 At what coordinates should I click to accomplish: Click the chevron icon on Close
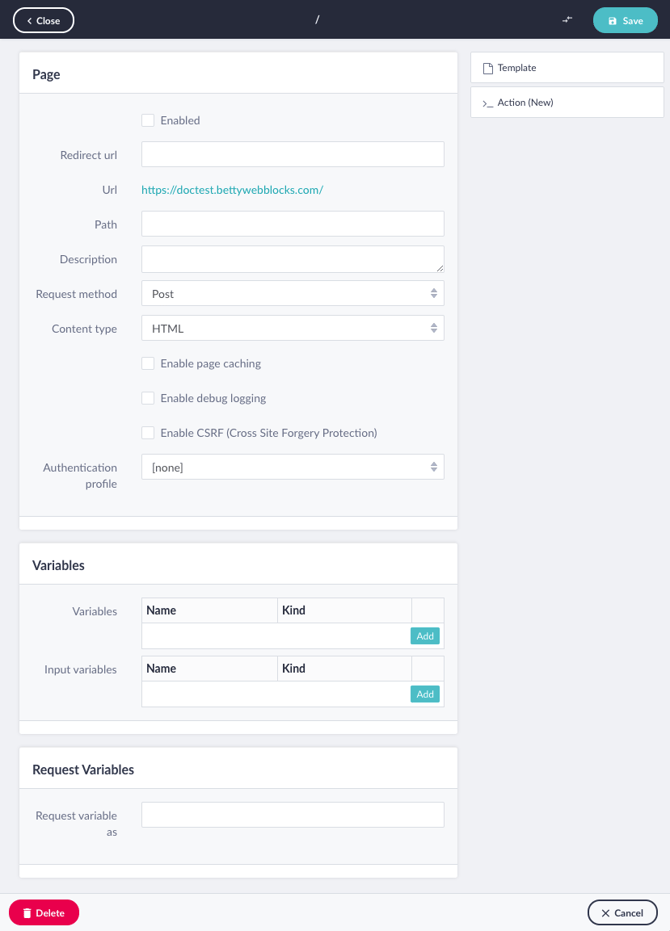tap(29, 21)
